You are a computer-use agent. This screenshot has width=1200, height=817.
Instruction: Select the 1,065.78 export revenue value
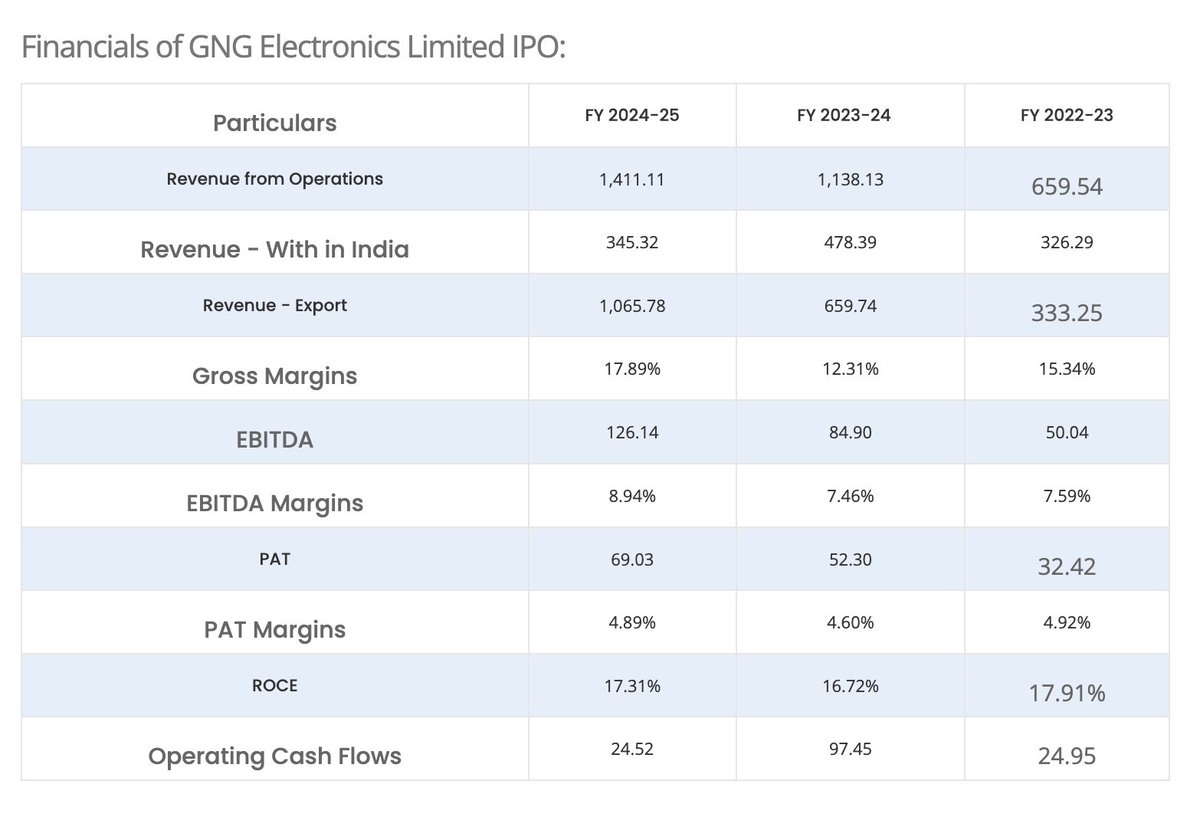pos(632,305)
